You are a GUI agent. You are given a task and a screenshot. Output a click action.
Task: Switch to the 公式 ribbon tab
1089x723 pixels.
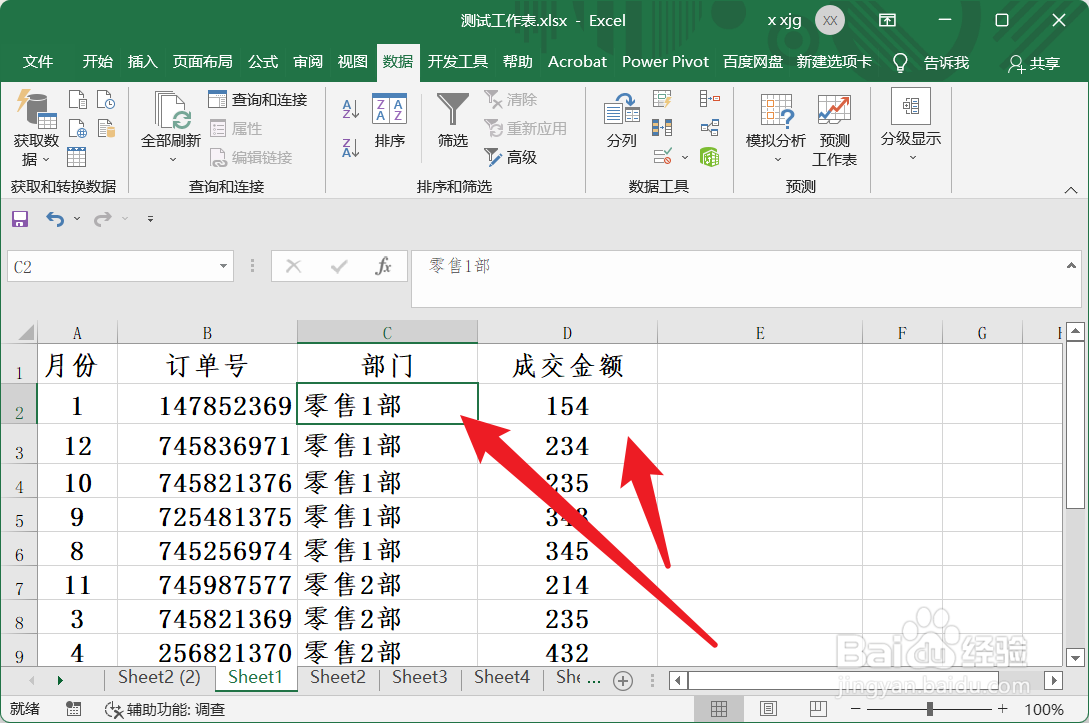262,61
